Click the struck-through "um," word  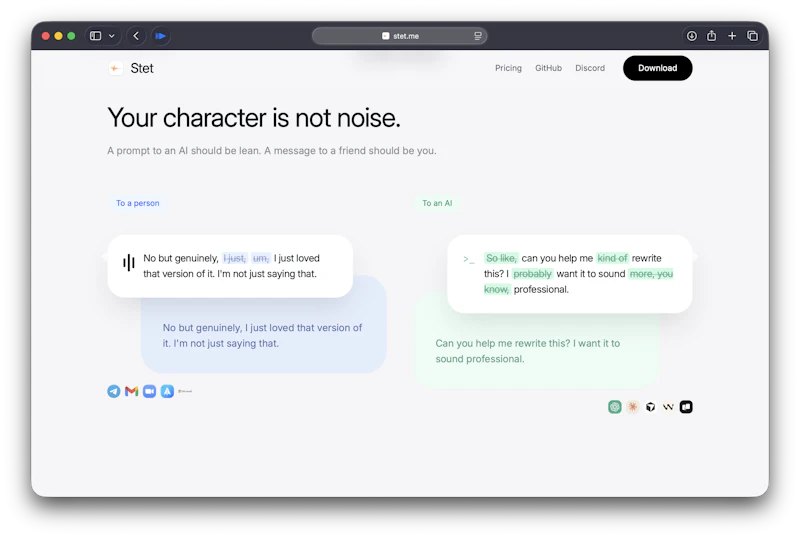pos(261,258)
